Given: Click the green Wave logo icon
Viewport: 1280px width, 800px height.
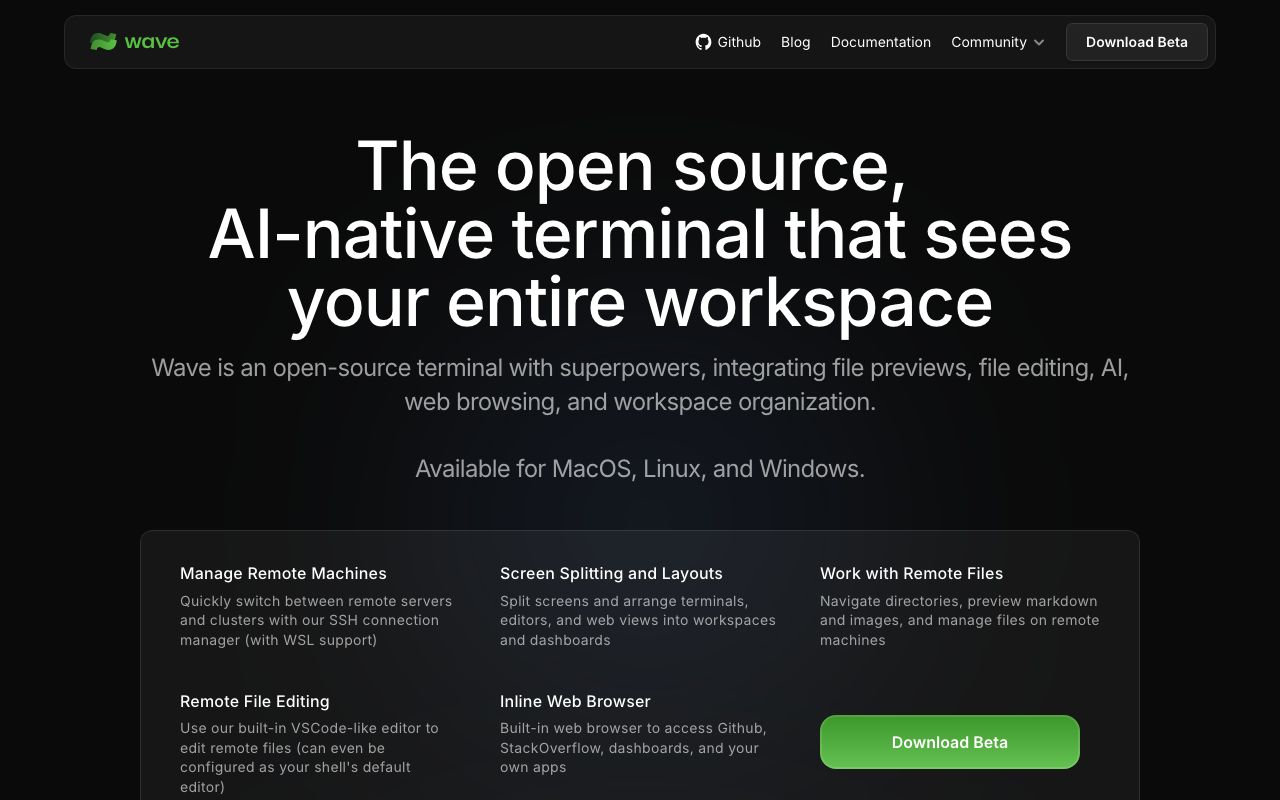Looking at the screenshot, I should 103,42.
